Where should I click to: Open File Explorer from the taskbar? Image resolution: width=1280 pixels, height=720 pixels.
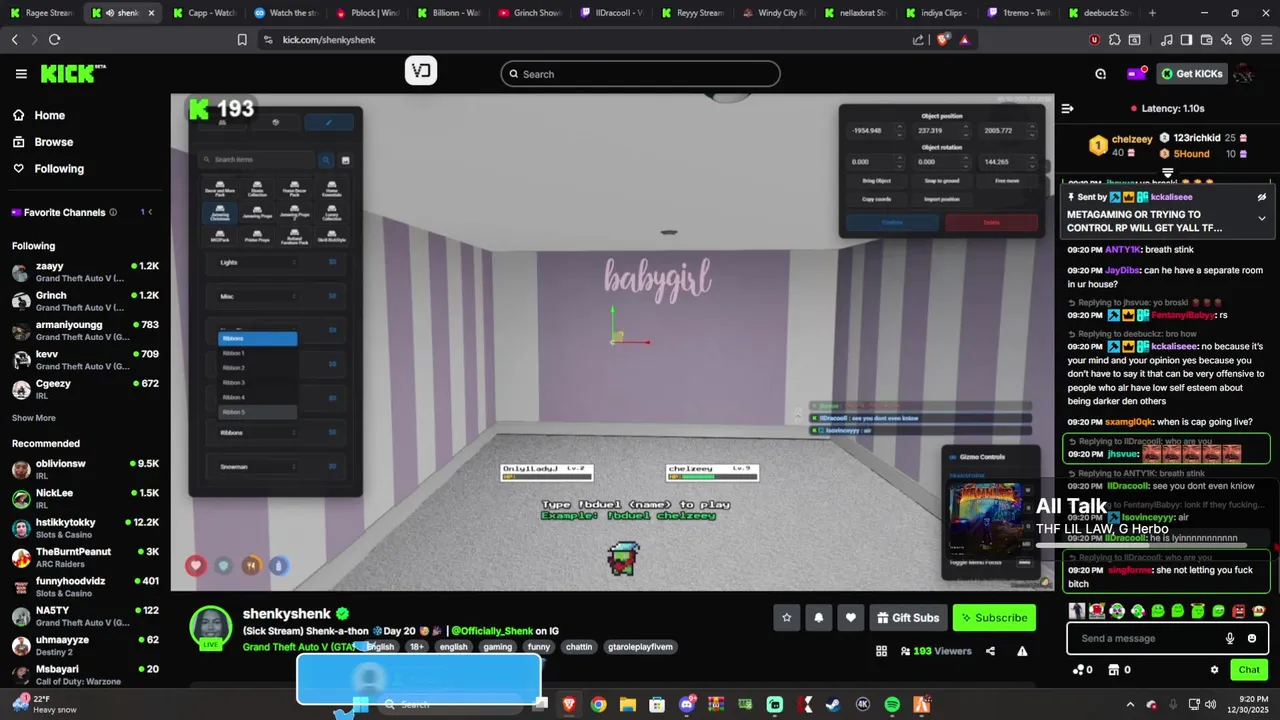tap(628, 704)
